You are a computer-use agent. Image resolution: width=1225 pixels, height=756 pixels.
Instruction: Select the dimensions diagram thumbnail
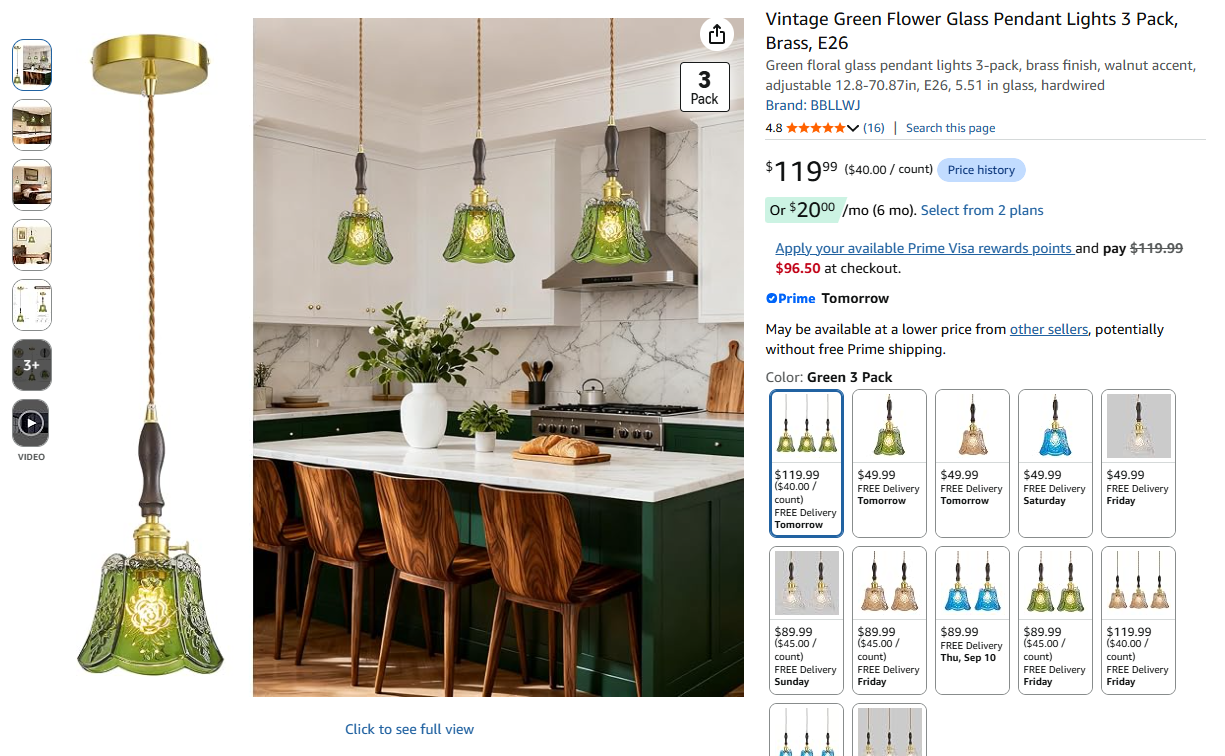pyautogui.click(x=32, y=305)
